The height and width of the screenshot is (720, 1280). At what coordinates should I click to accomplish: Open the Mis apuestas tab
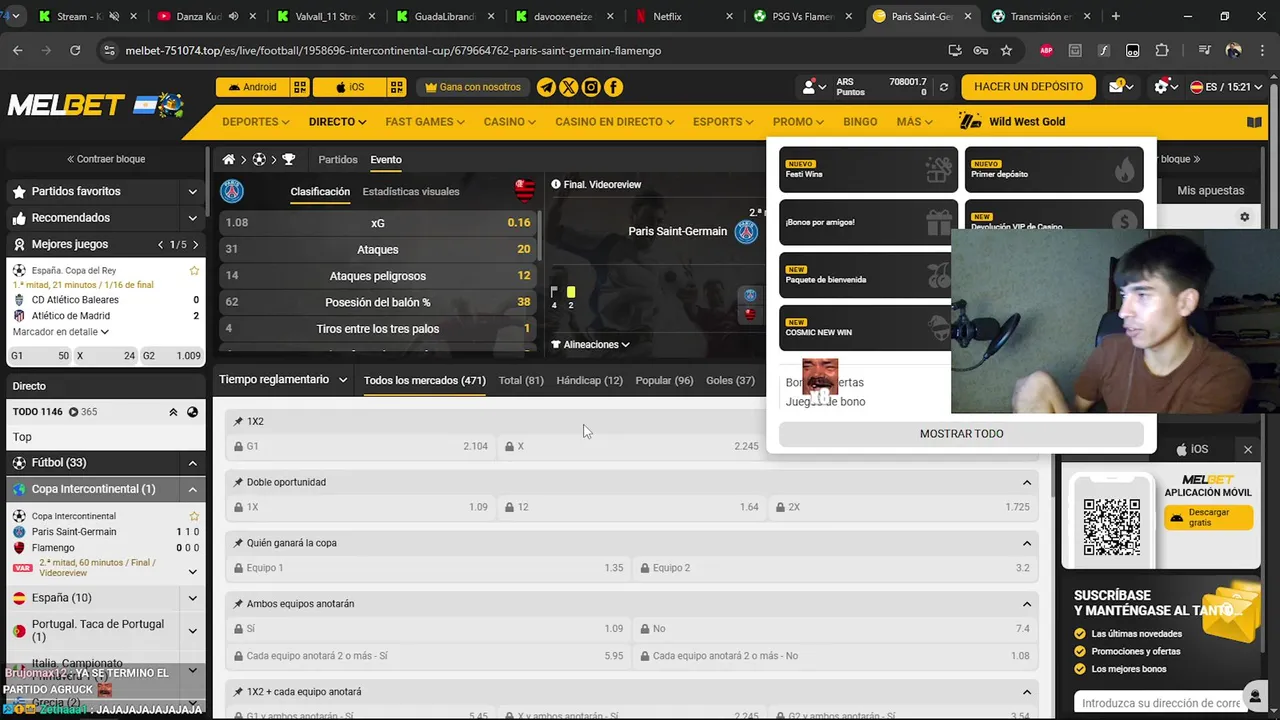pyautogui.click(x=1210, y=191)
